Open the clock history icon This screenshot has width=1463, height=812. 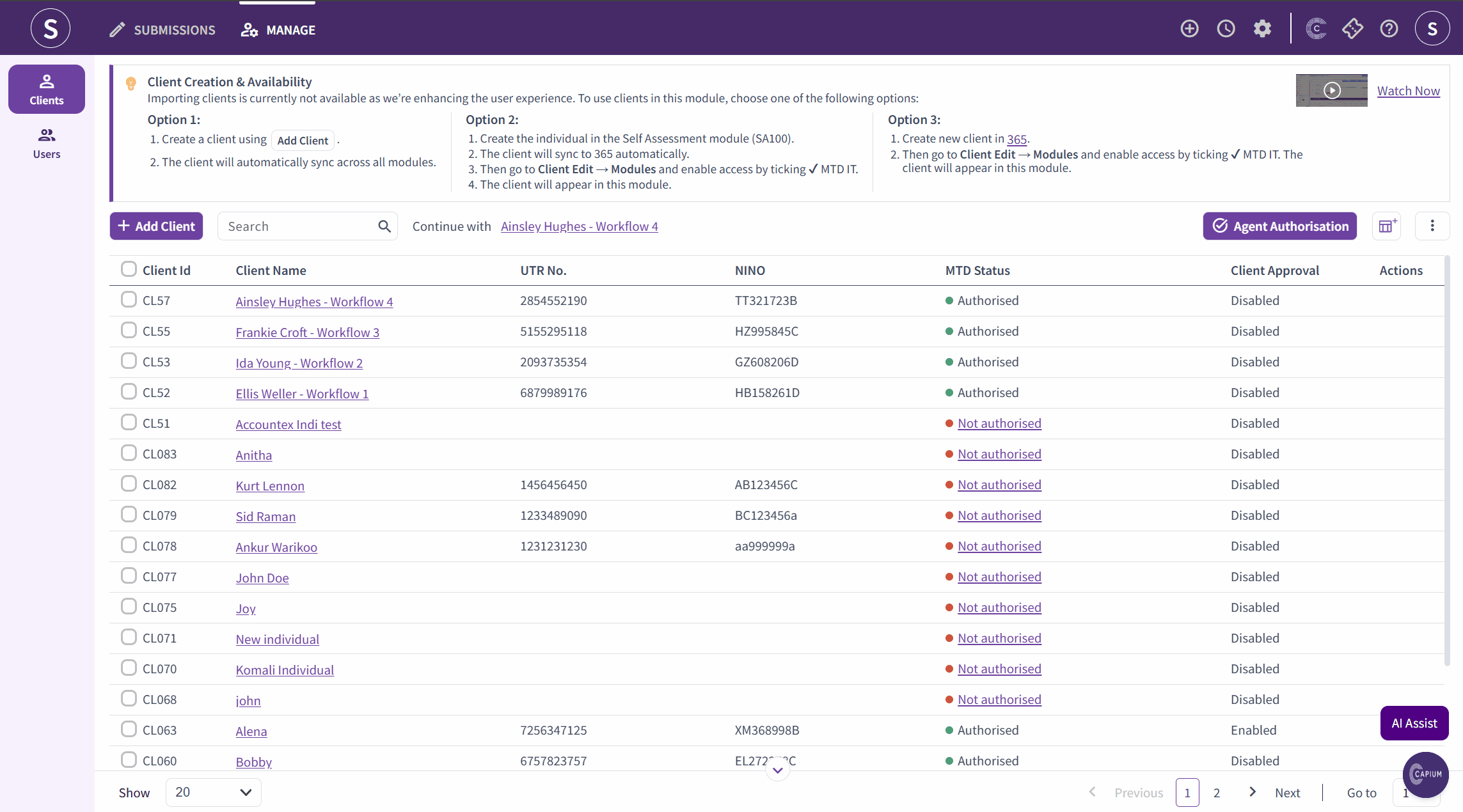click(1226, 29)
